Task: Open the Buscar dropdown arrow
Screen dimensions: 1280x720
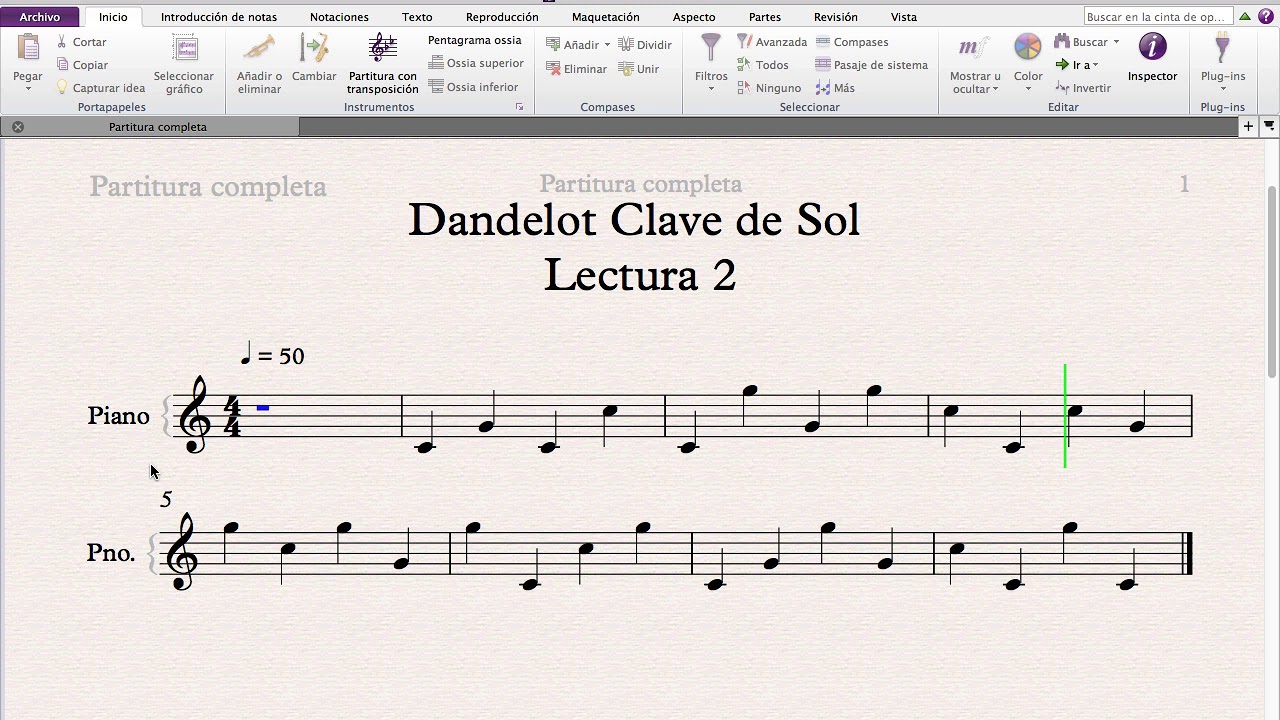Action: coord(1116,42)
